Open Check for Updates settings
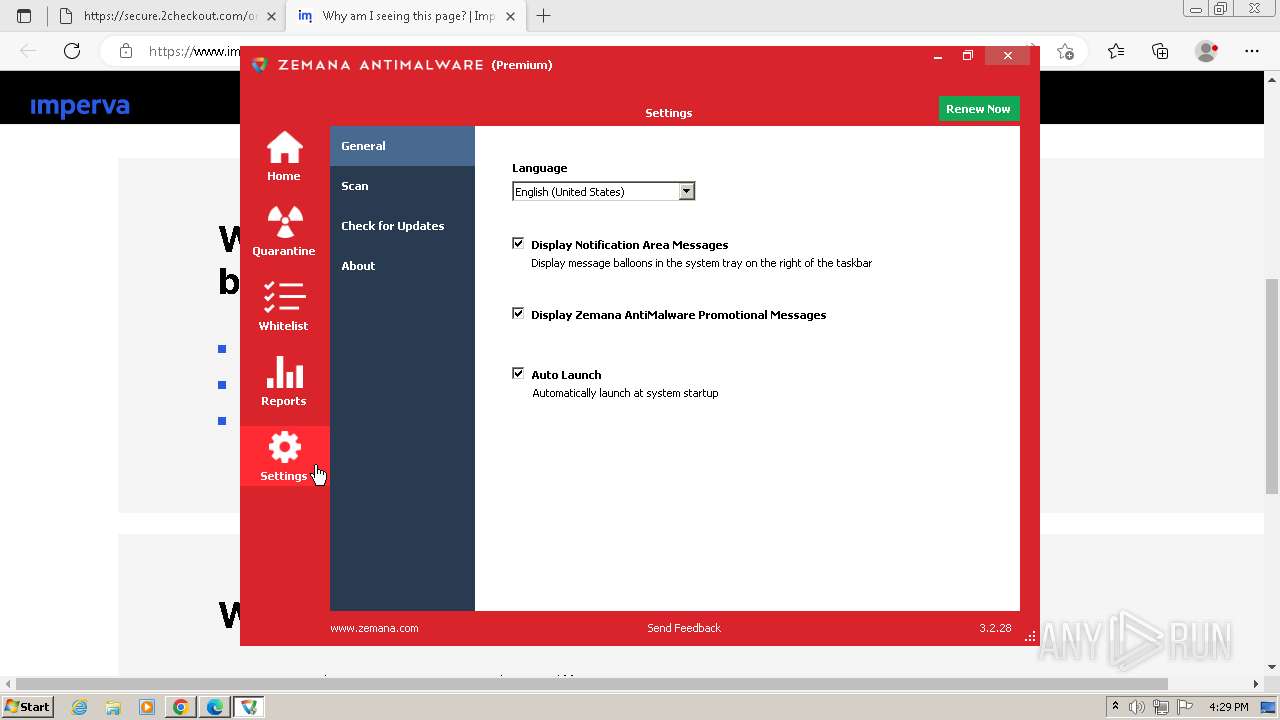 (402, 226)
